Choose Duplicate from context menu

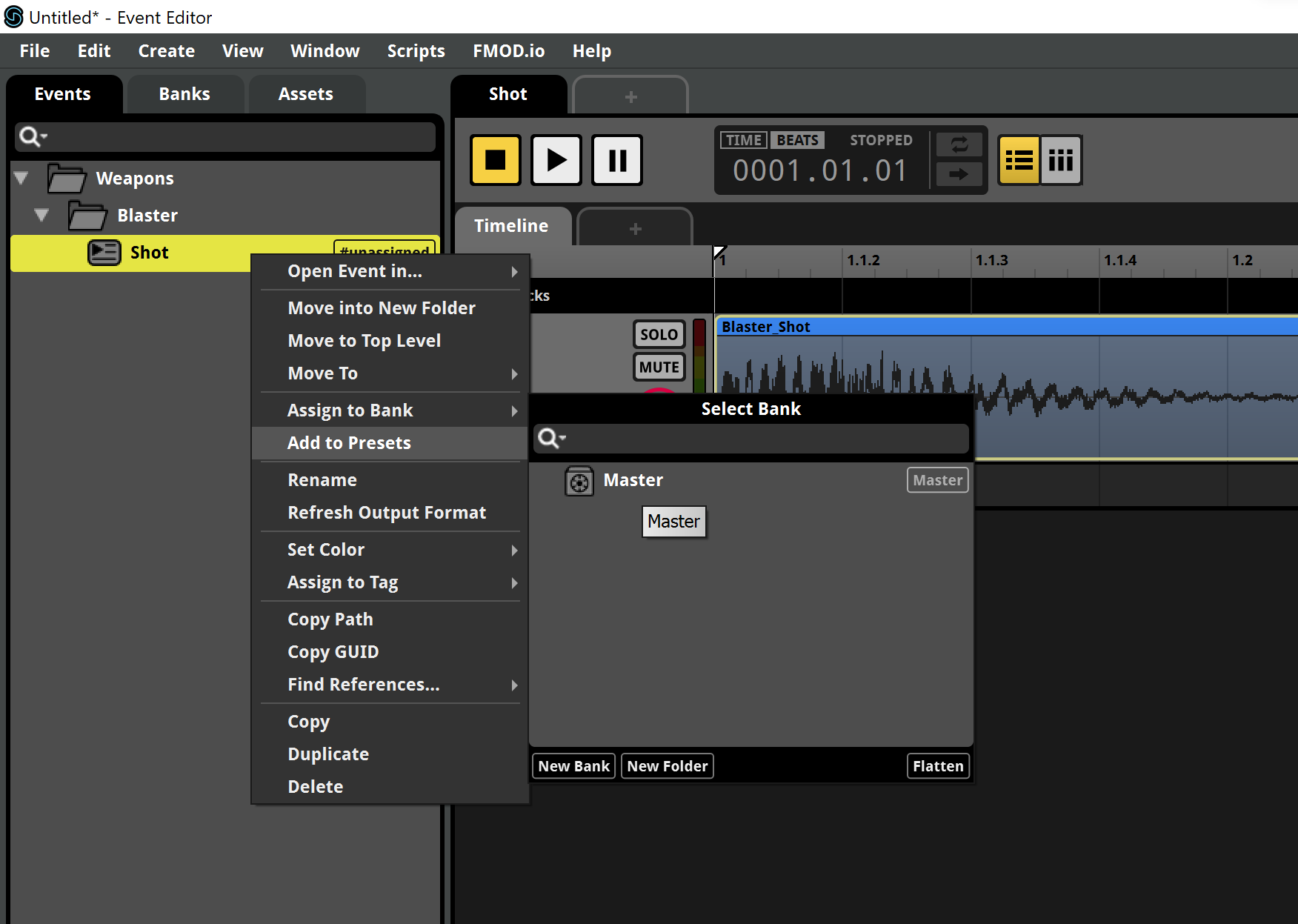click(x=390, y=754)
